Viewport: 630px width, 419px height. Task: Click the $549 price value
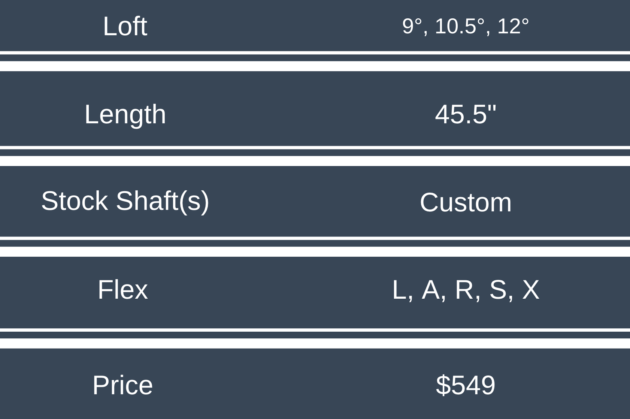point(465,385)
